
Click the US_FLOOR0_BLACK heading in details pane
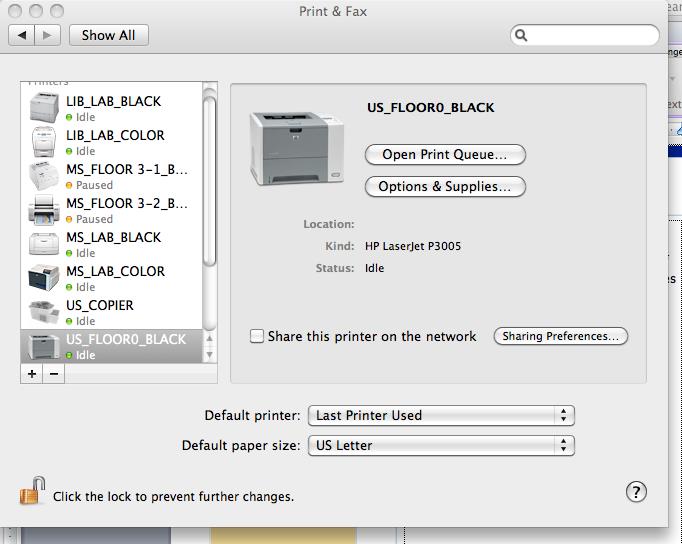(431, 107)
